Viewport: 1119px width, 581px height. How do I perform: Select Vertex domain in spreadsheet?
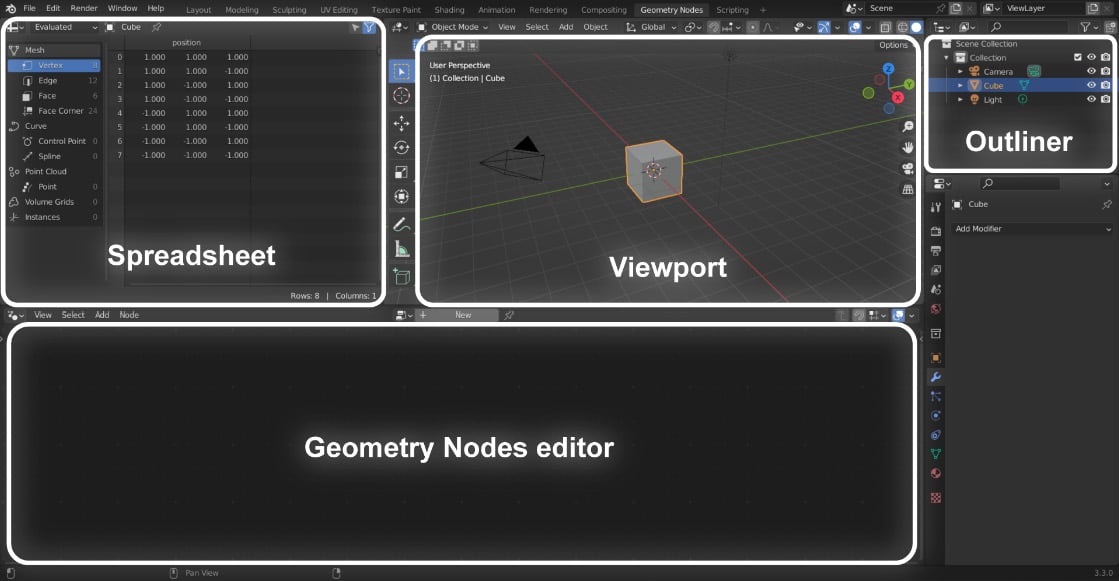click(x=54, y=65)
